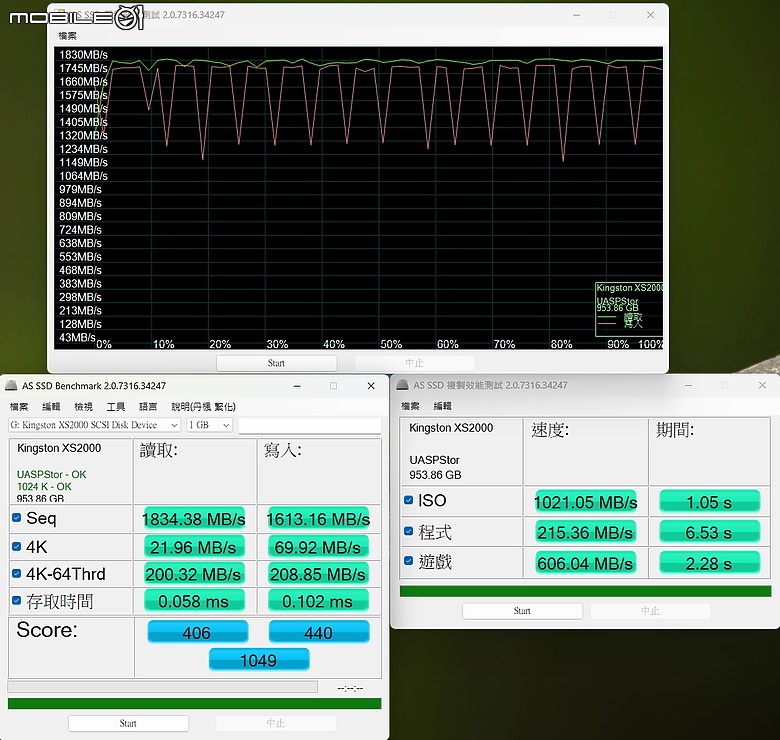The image size is (780, 740).
Task: Click Start in the copy benchmark window
Action: coord(522,611)
